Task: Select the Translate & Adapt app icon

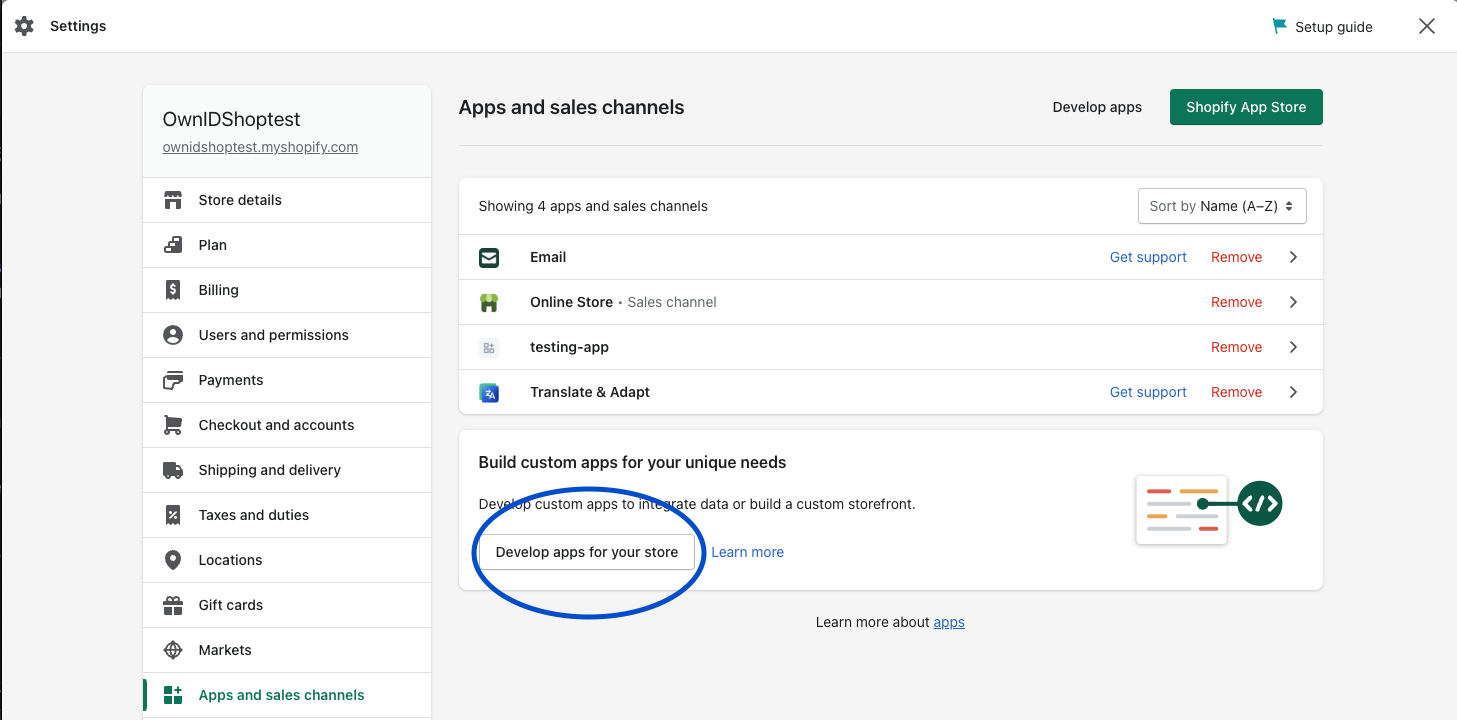Action: pyautogui.click(x=489, y=392)
